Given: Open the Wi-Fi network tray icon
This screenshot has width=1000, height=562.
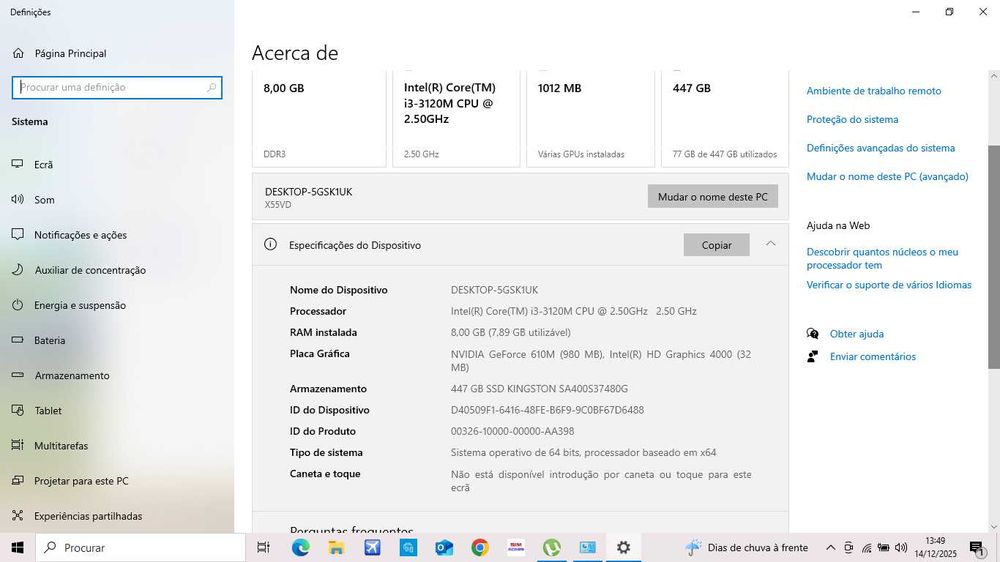Looking at the screenshot, I should coord(866,547).
